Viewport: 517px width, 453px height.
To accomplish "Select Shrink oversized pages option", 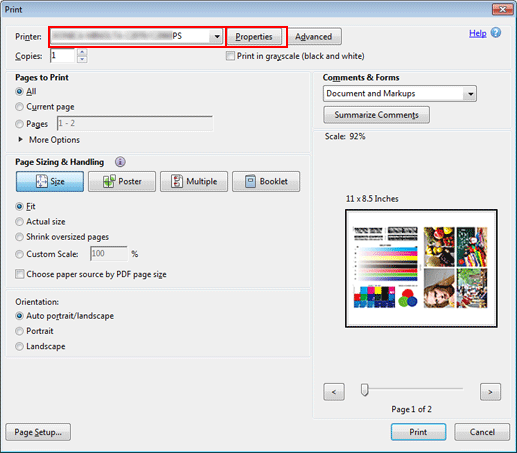I will (19, 237).
